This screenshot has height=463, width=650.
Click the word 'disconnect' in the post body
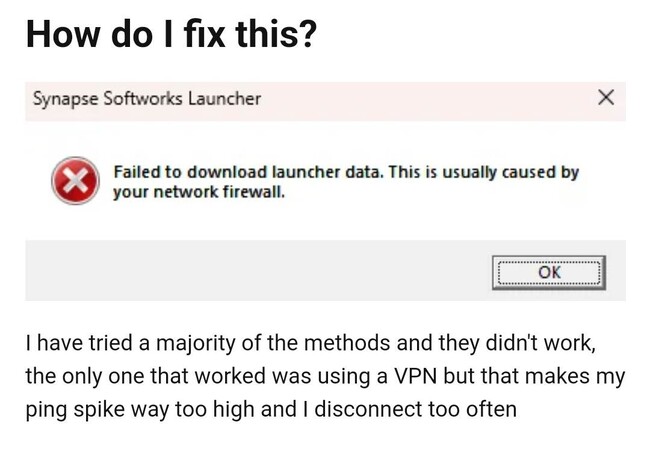point(369,409)
